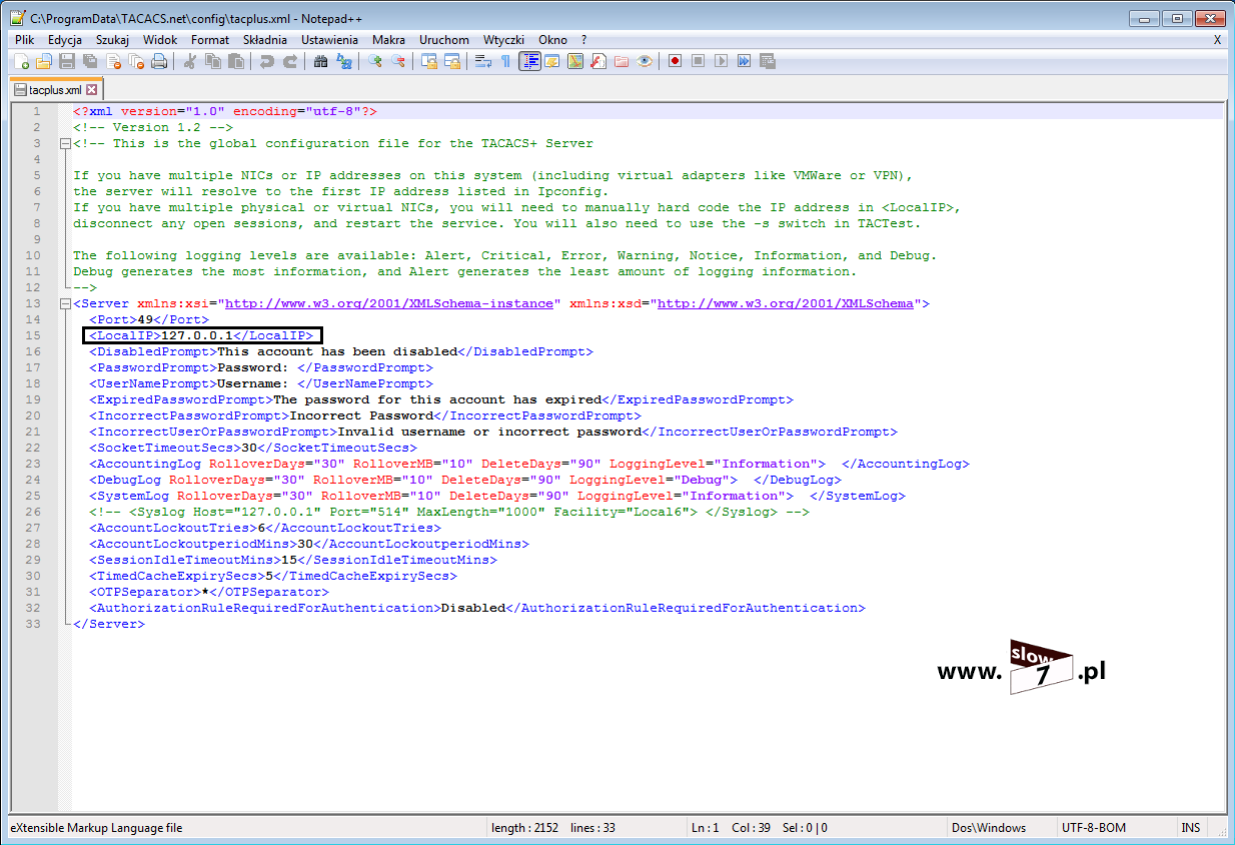
Task: Play back the recorded macro icon
Action: pyautogui.click(x=721, y=61)
